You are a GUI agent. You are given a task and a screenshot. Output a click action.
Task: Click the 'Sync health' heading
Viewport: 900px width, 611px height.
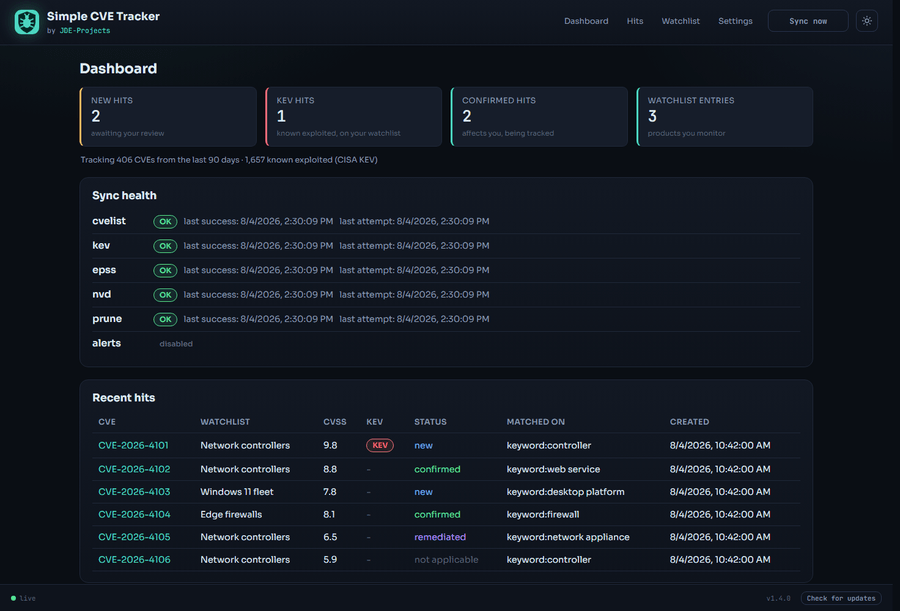point(124,195)
